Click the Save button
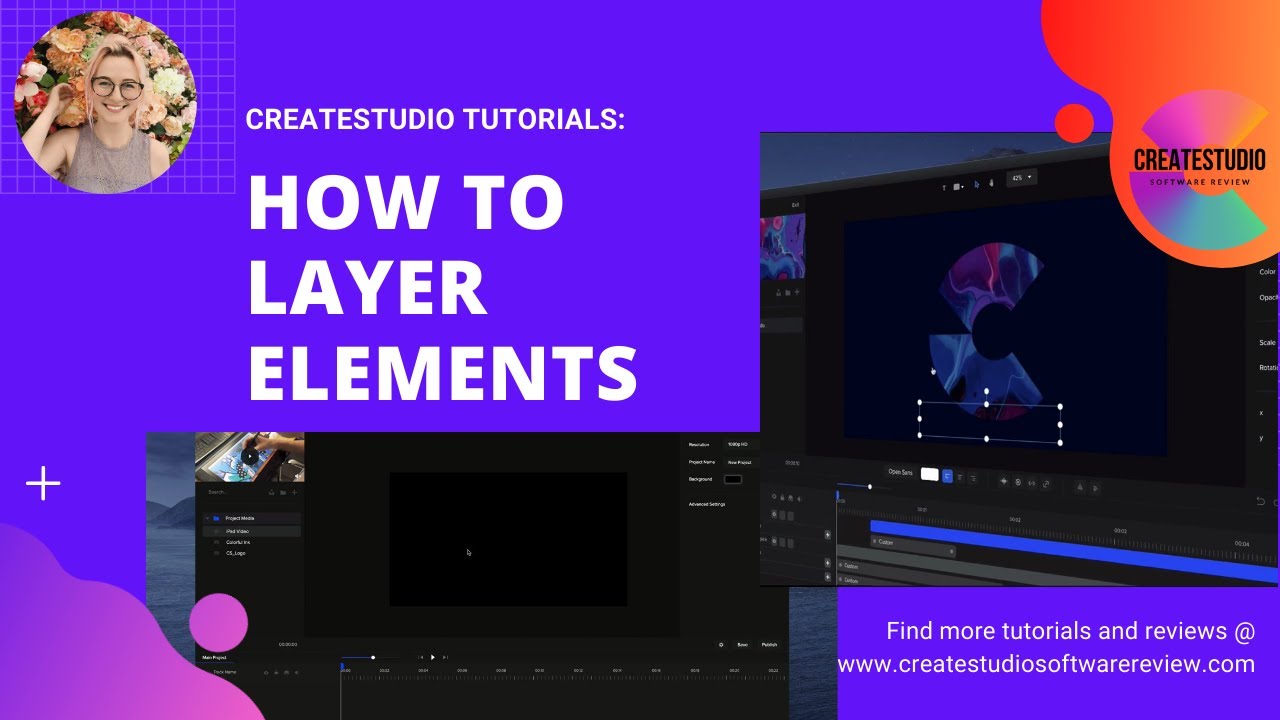Image resolution: width=1280 pixels, height=720 pixels. click(743, 645)
